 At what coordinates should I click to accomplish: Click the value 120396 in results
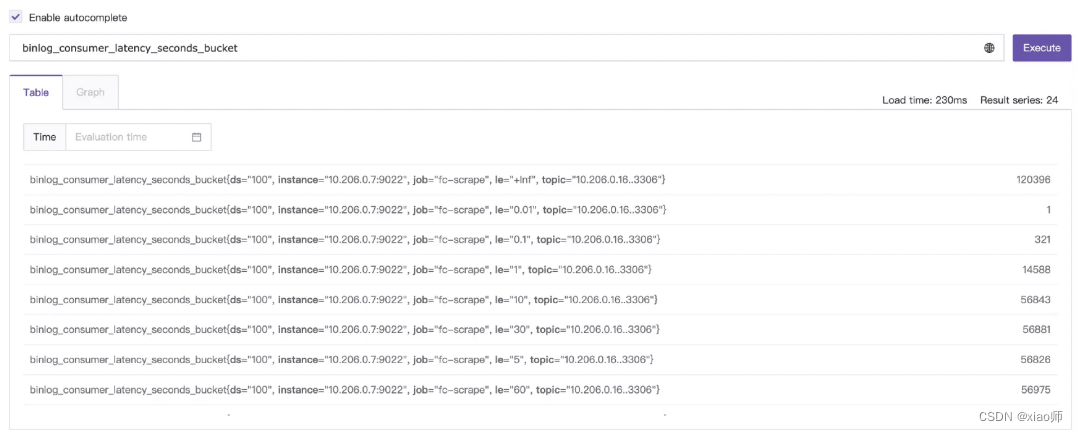coord(1033,180)
